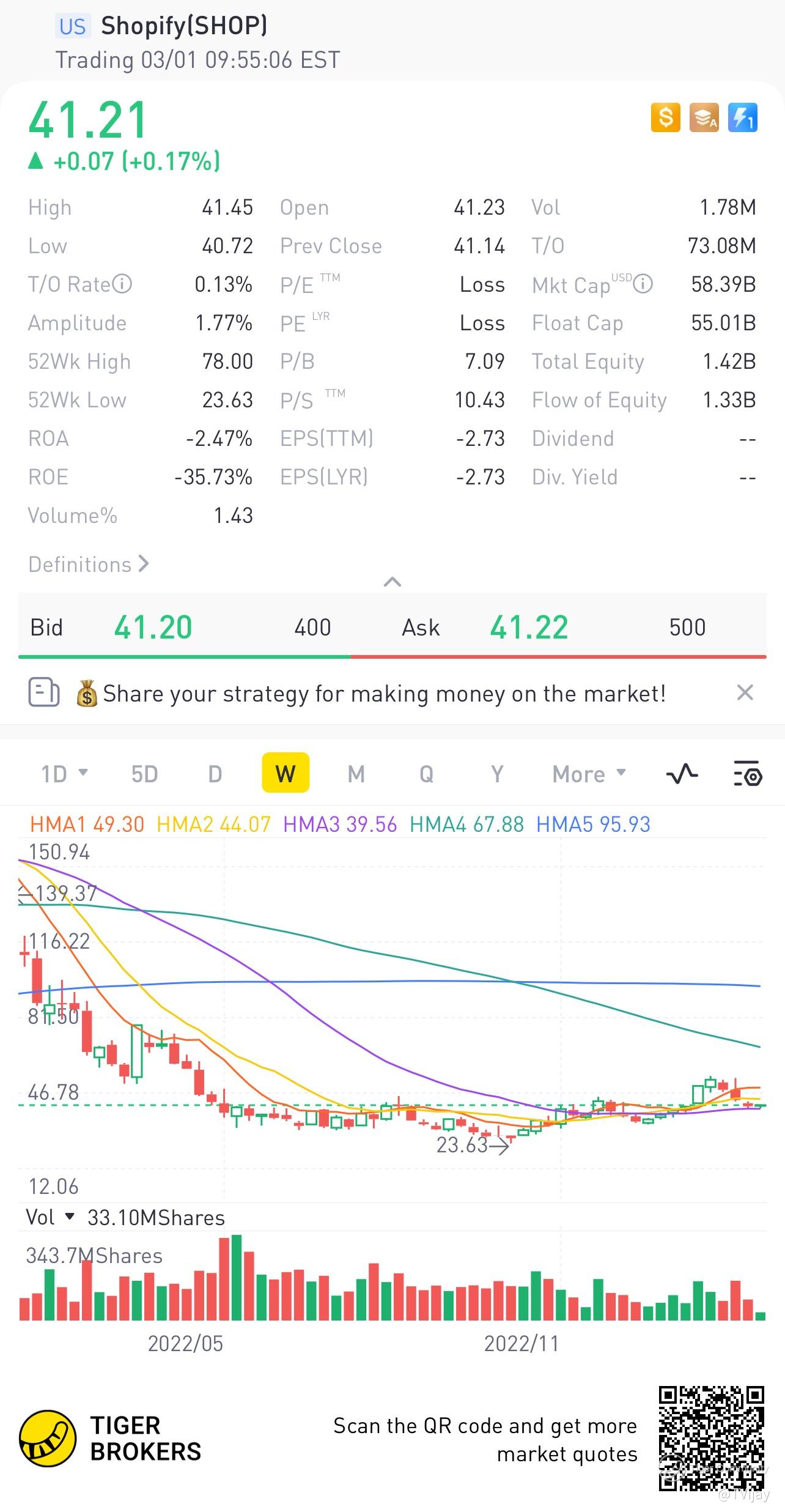Tap the HMA1 49.30 indicator label
785x1512 pixels.
tap(87, 824)
